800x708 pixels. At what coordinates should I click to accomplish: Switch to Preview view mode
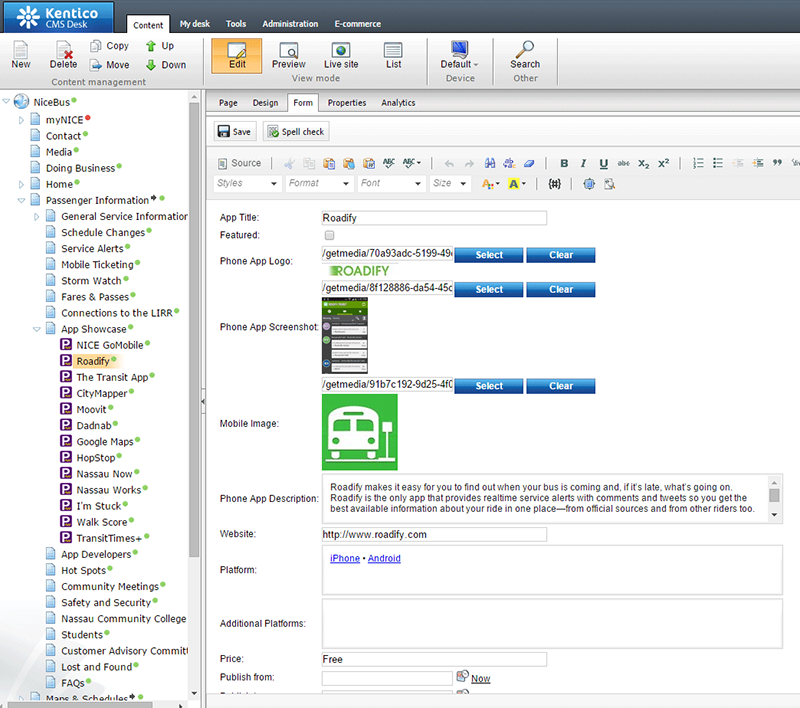coord(289,56)
